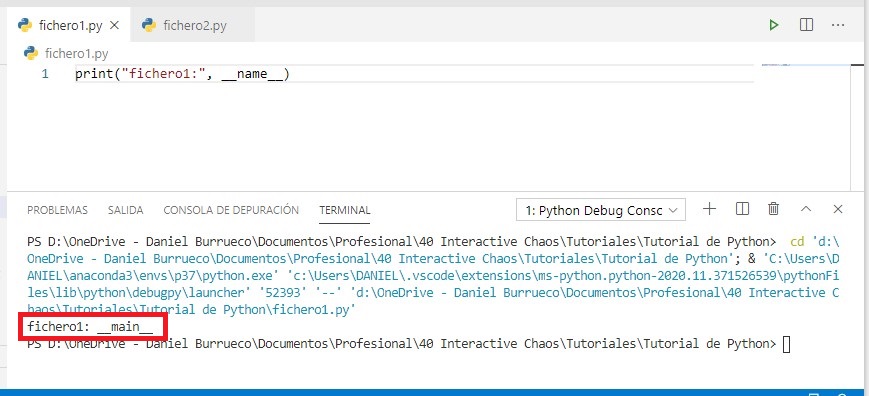This screenshot has height=396, width=869.
Task: Click the minimap on the editor
Action: pyautogui.click(x=776, y=65)
